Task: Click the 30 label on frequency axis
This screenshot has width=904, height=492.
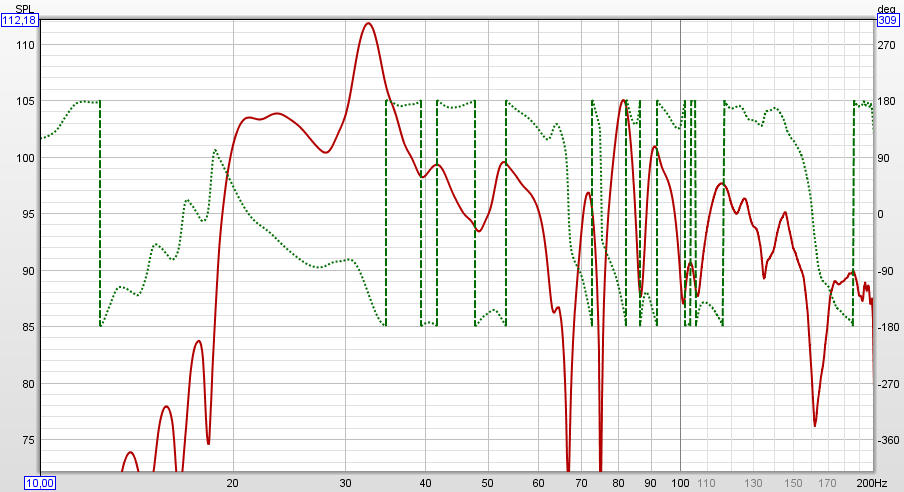Action: pyautogui.click(x=345, y=483)
